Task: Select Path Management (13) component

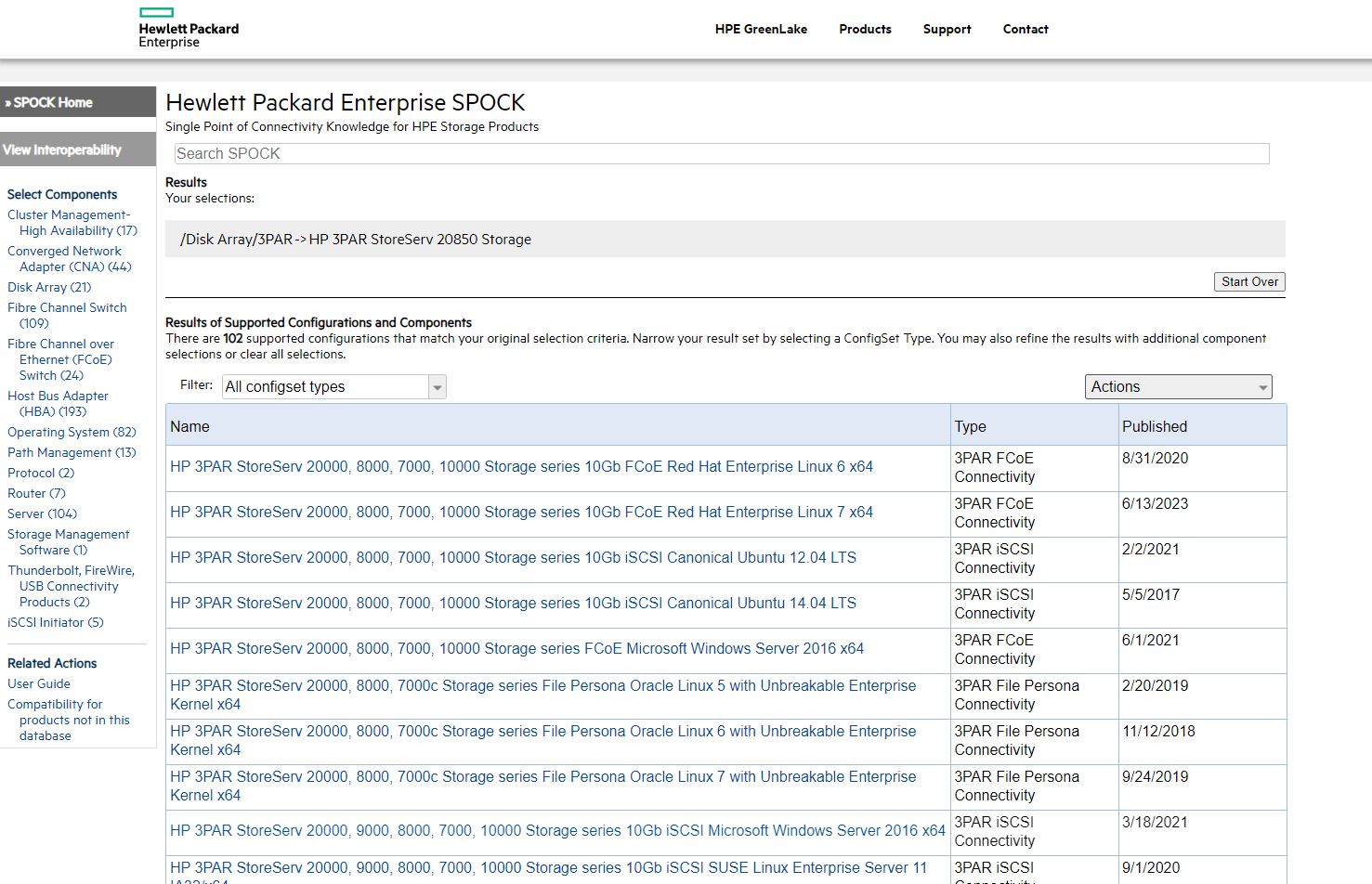Action: [72, 452]
